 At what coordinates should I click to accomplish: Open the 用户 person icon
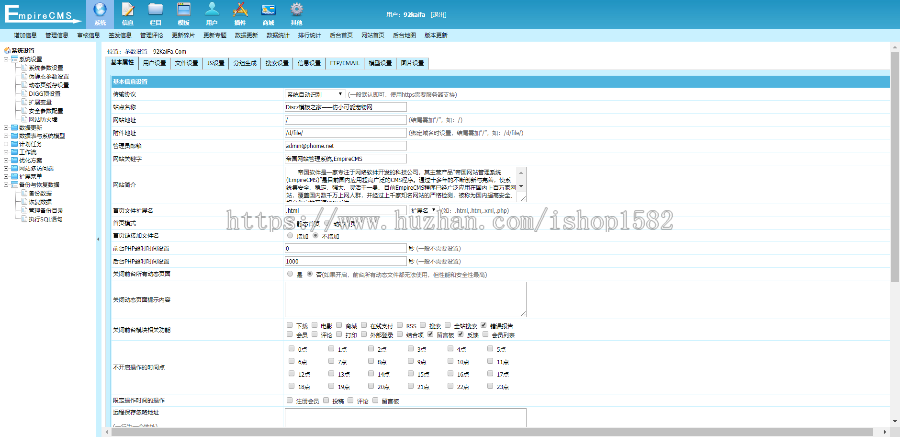pos(212,9)
